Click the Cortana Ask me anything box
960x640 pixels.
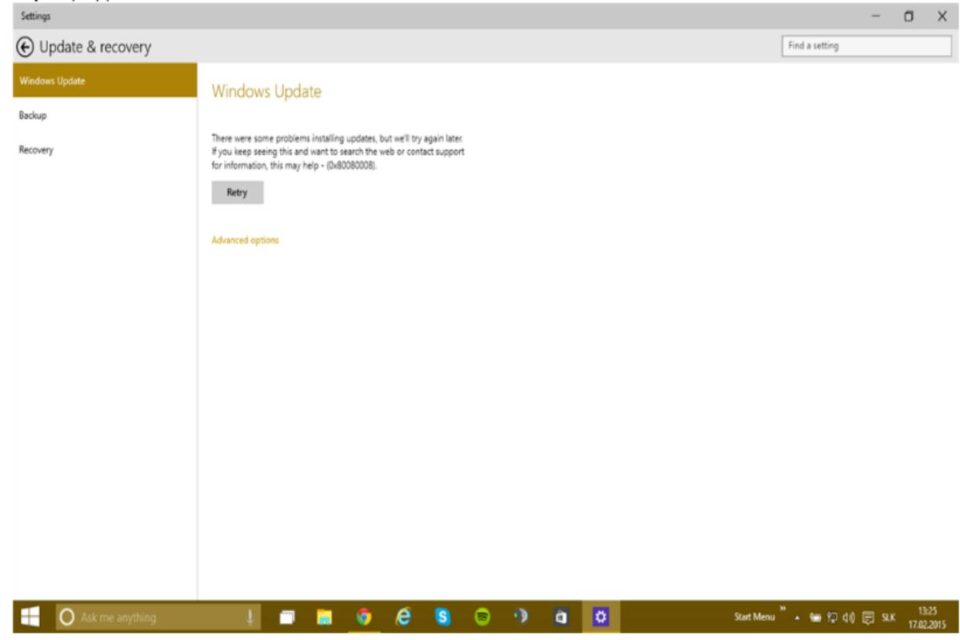tap(159, 617)
